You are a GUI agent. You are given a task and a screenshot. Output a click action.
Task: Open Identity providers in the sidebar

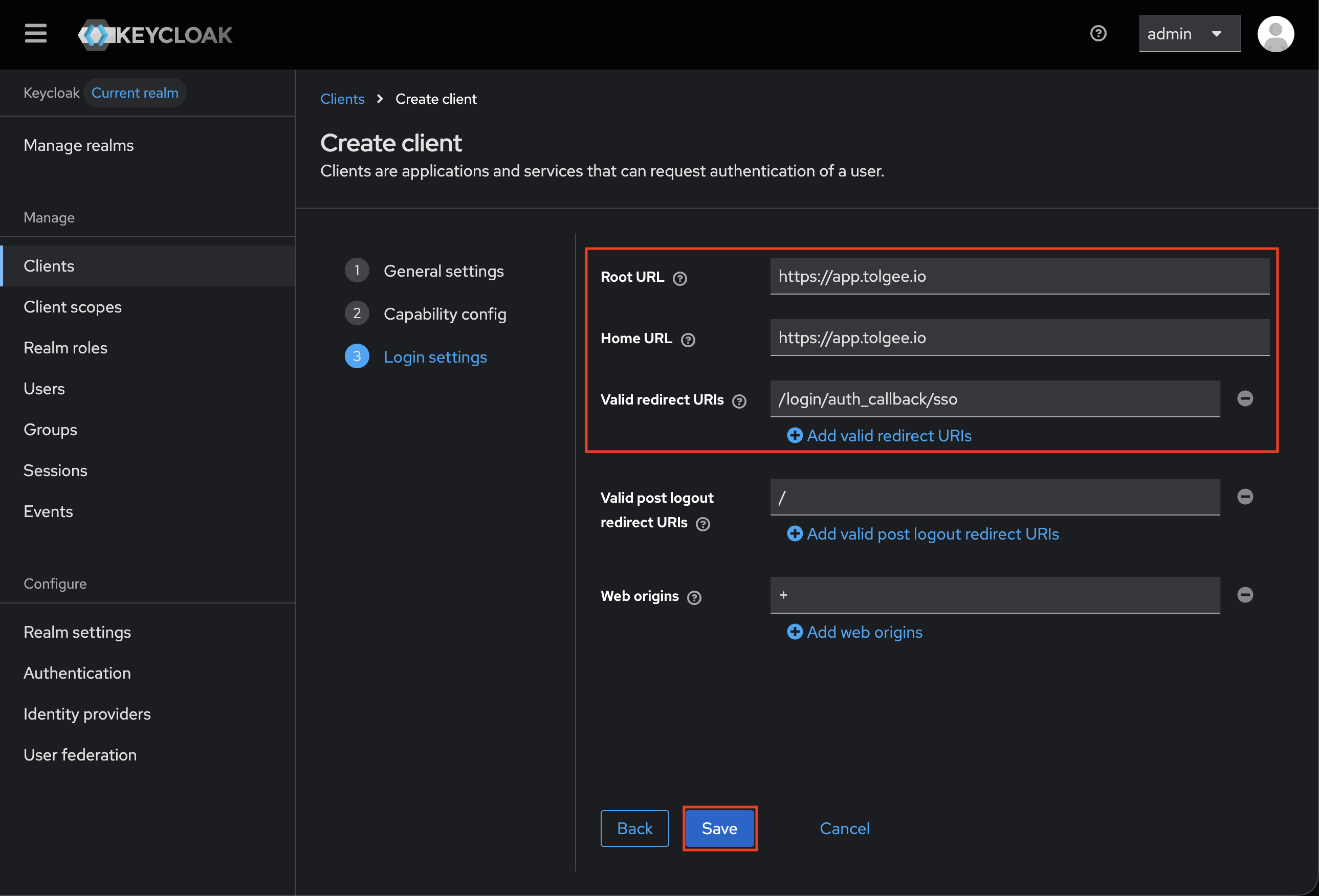click(x=87, y=714)
